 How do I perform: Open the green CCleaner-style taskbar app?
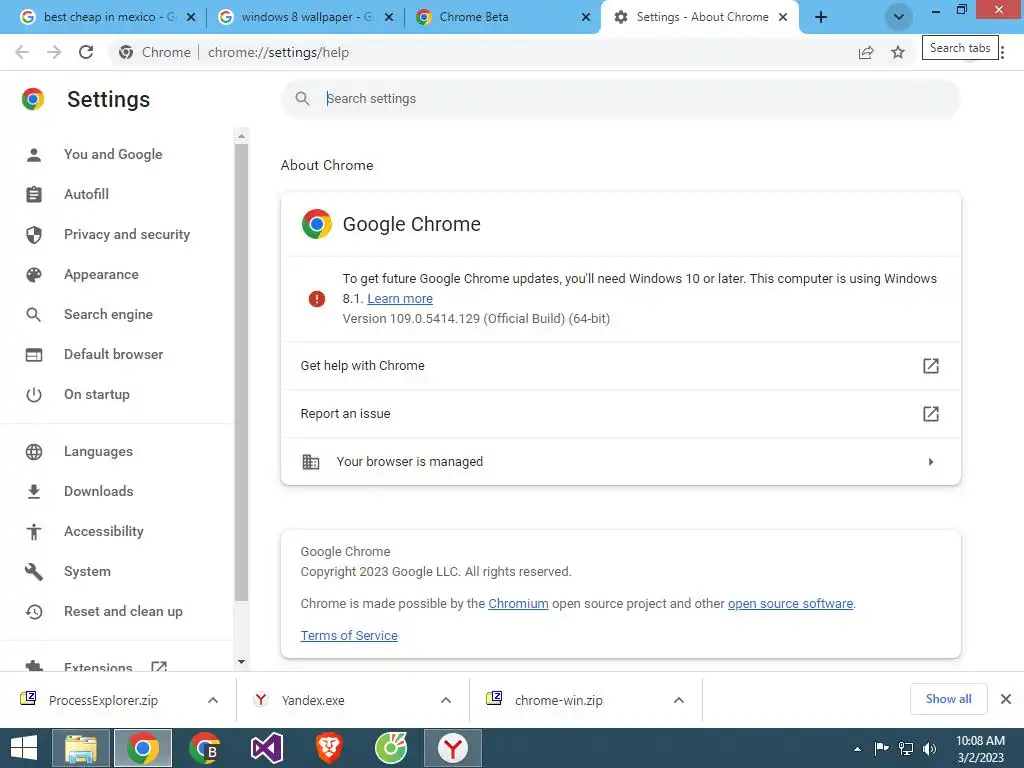tap(391, 748)
